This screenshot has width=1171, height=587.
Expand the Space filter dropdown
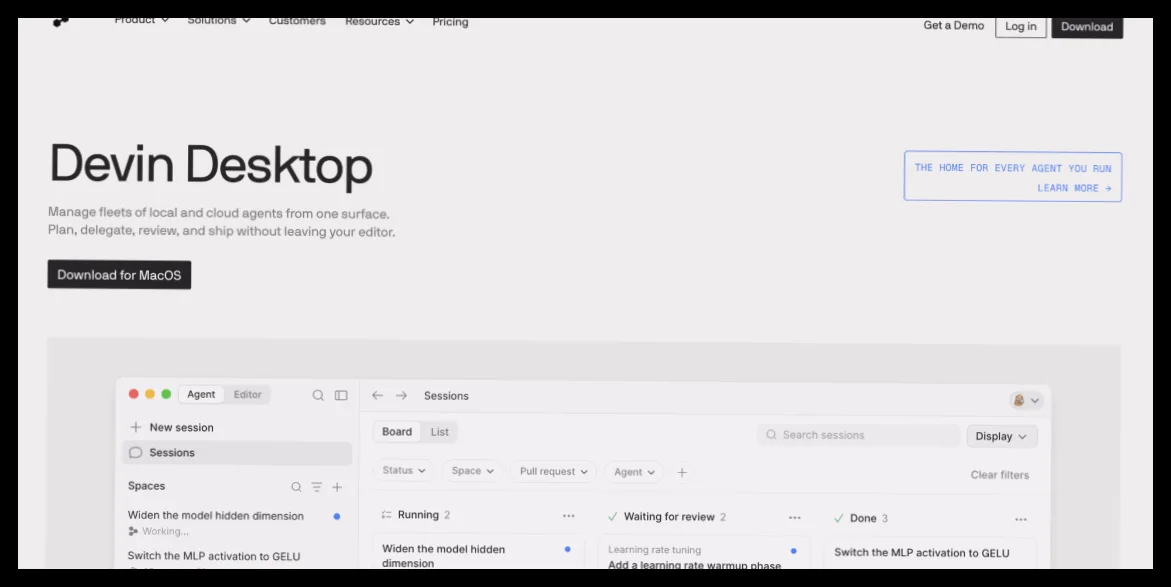[x=473, y=471]
